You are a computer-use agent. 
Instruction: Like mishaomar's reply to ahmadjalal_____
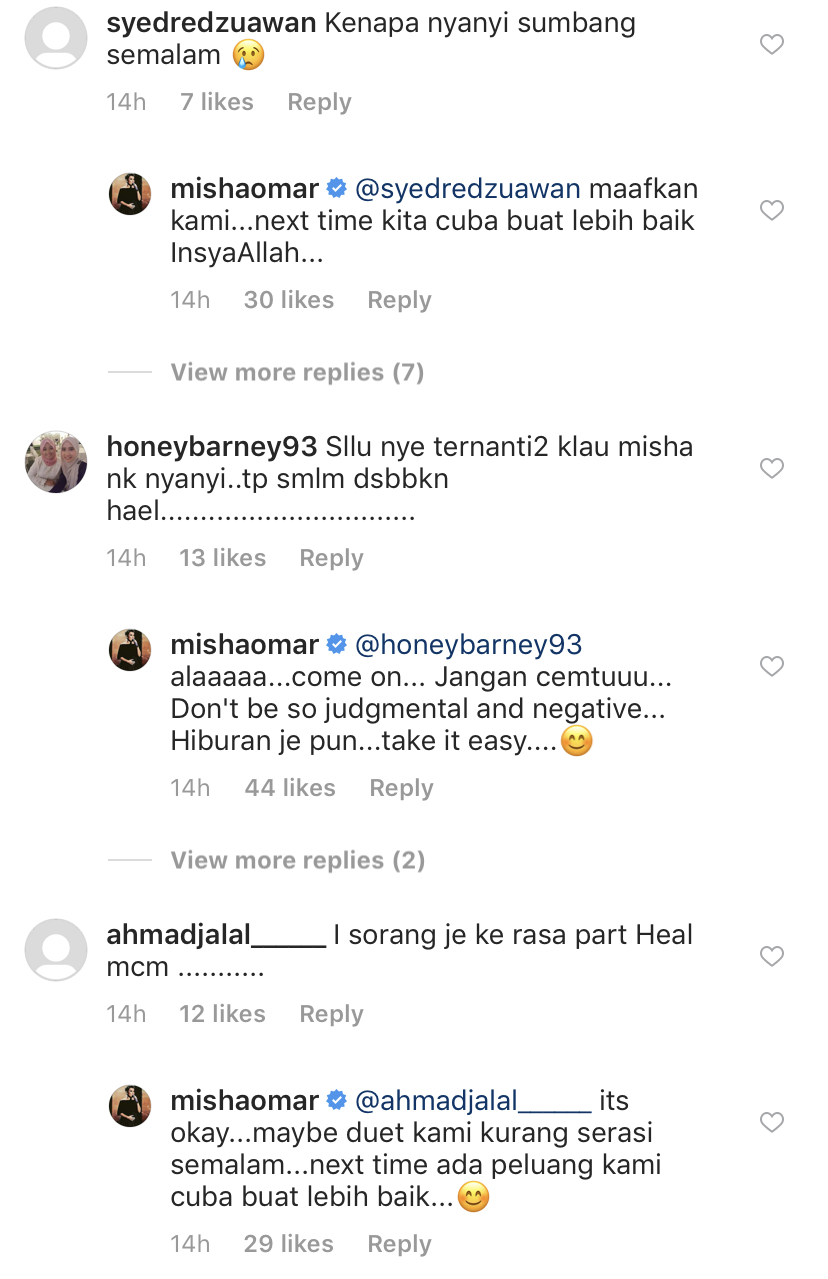click(x=771, y=1123)
